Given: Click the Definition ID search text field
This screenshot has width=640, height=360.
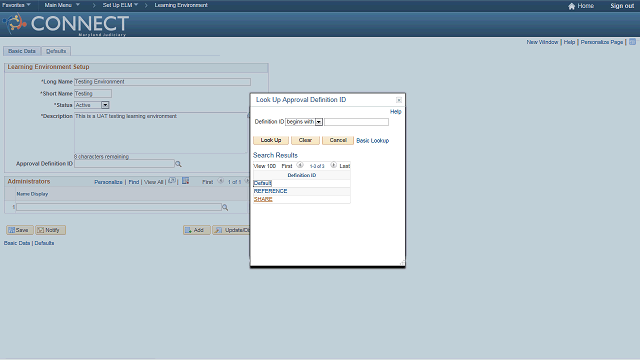Looking at the screenshot, I should (356, 122).
